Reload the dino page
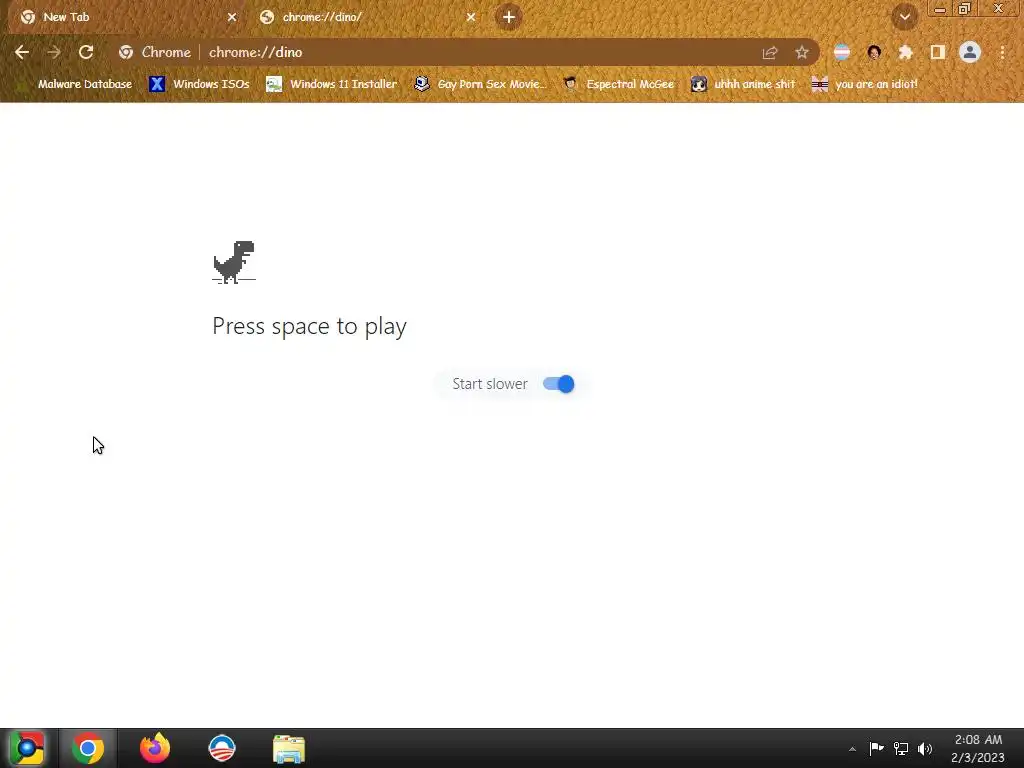1024x768 pixels. 86,52
